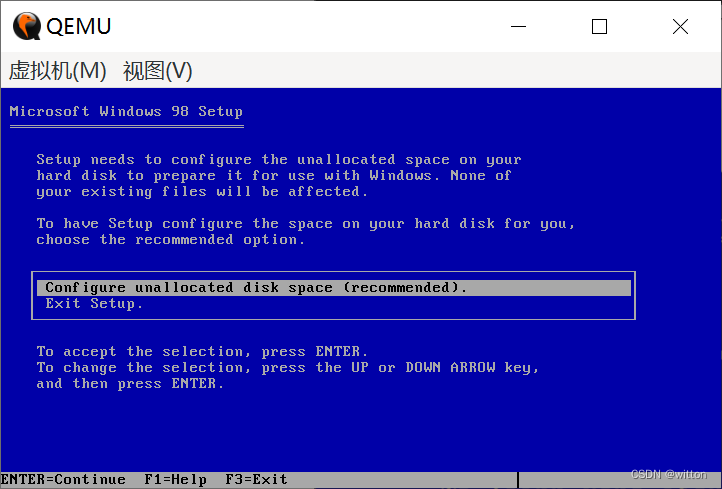Image resolution: width=722 pixels, height=489 pixels.
Task: Click the QEMU logo icon
Action: (26, 26)
